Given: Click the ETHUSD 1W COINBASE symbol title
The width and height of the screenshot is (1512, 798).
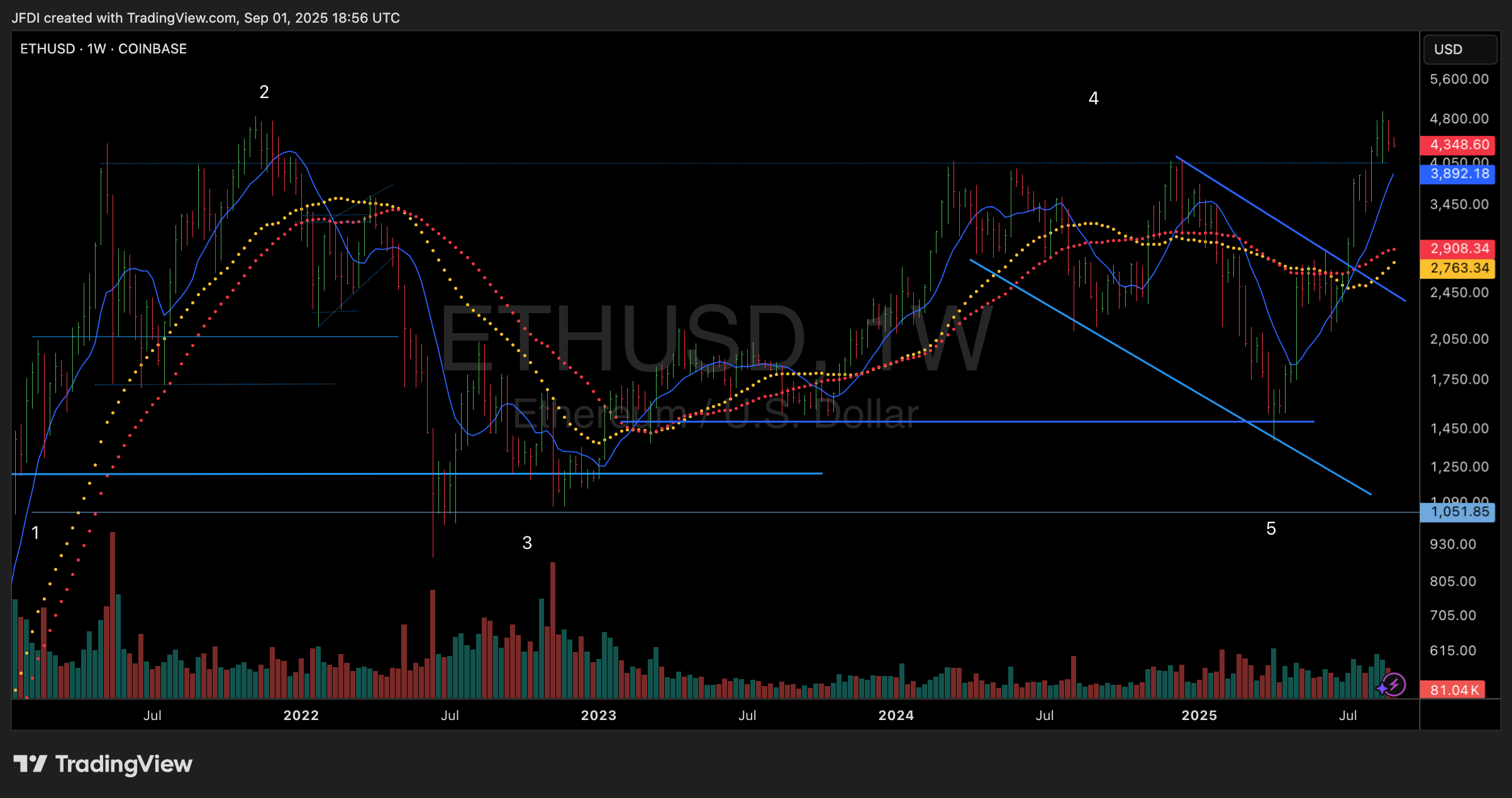Looking at the screenshot, I should (x=103, y=48).
